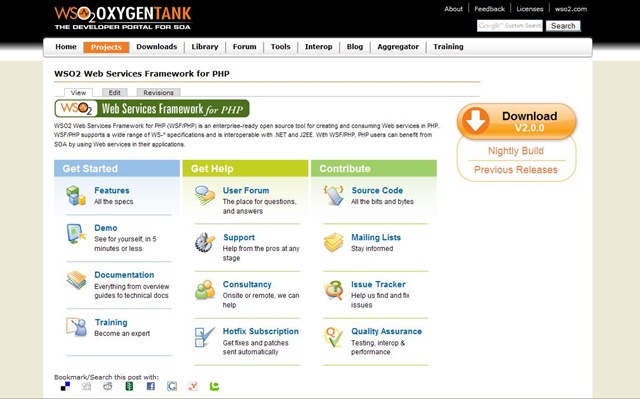Open the Features link
640x399 pixels.
tap(112, 190)
